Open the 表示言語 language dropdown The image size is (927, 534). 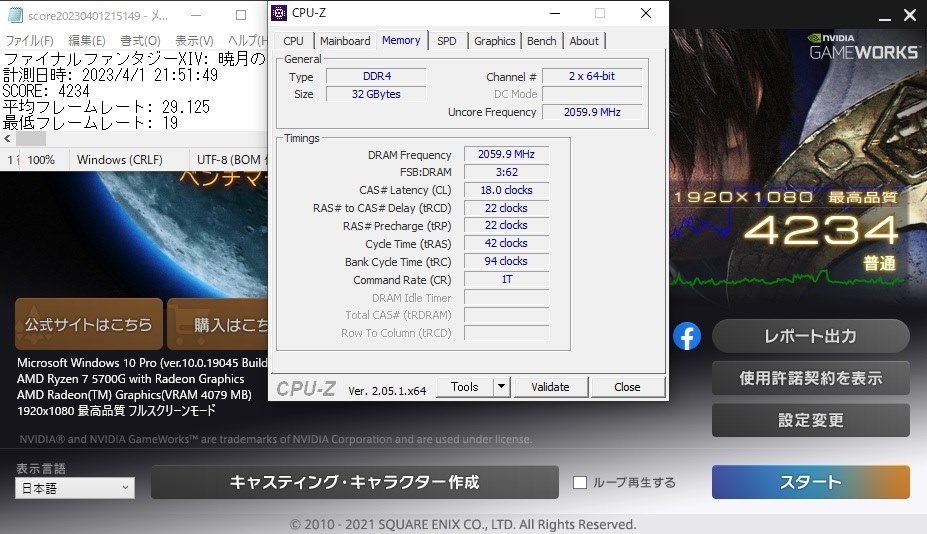75,488
